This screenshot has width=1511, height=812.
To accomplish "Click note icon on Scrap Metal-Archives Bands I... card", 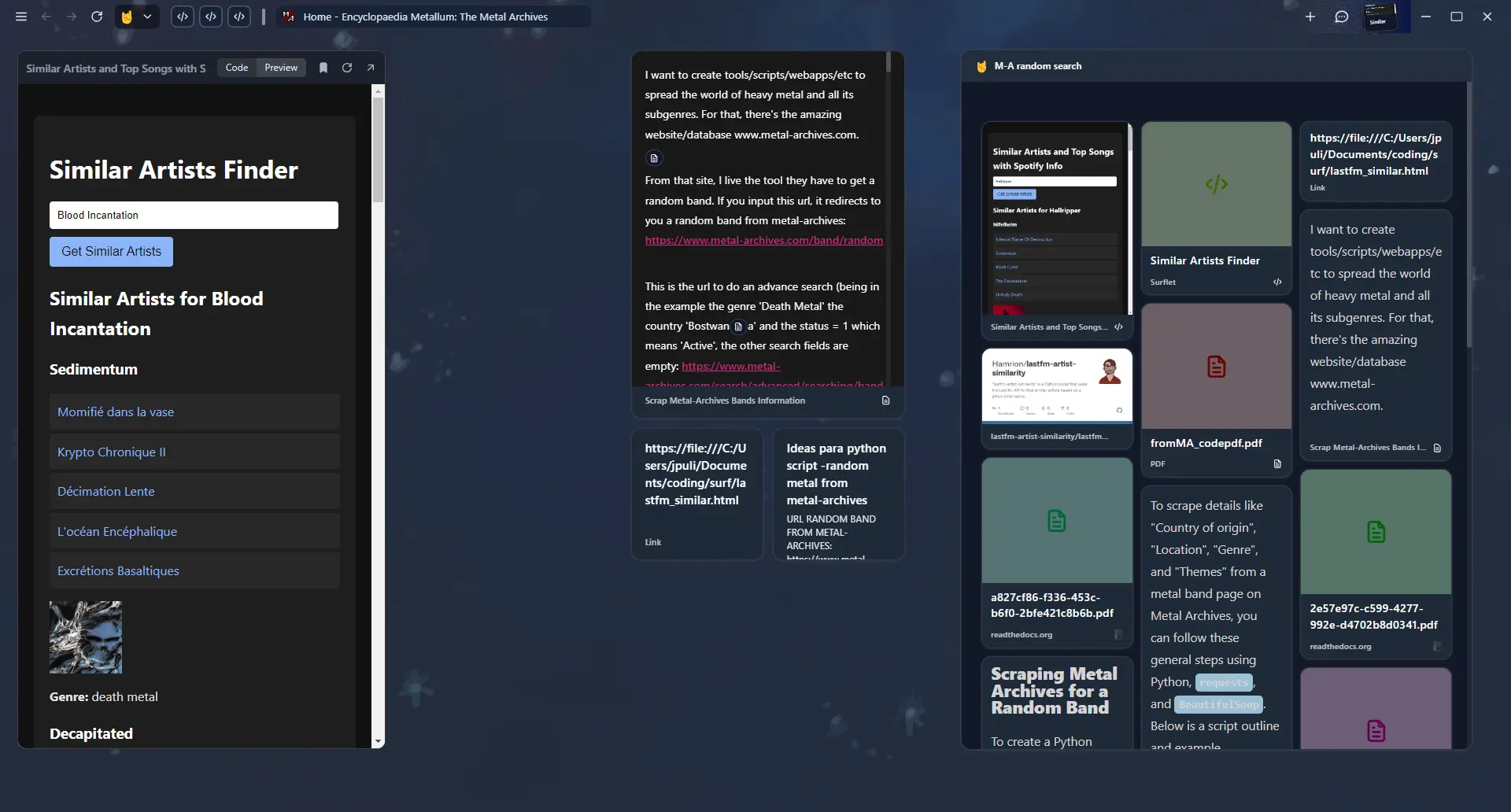I will tap(1436, 448).
